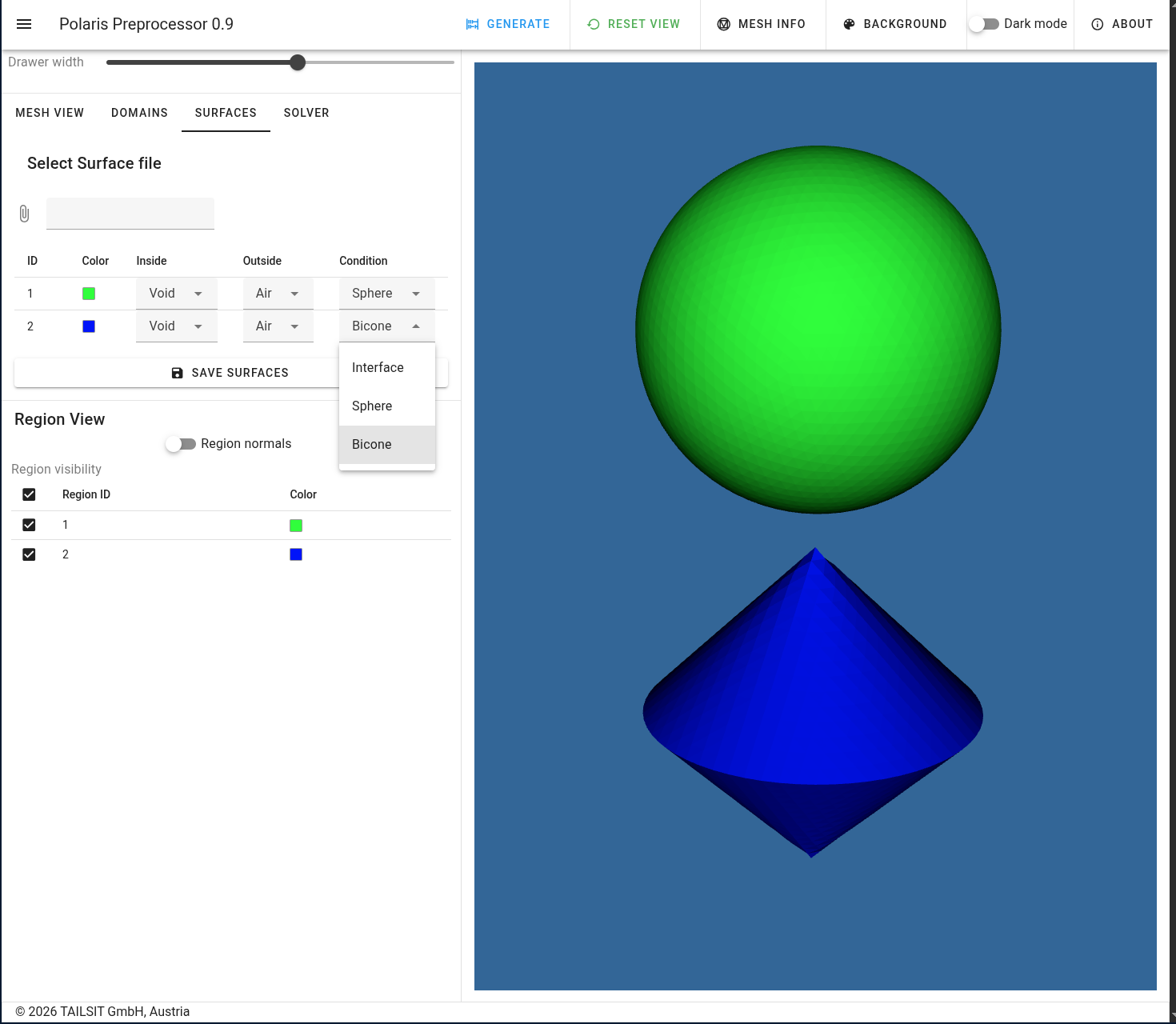The width and height of the screenshot is (1176, 1024).
Task: Switch to the Surfaces tab
Action: 226,113
